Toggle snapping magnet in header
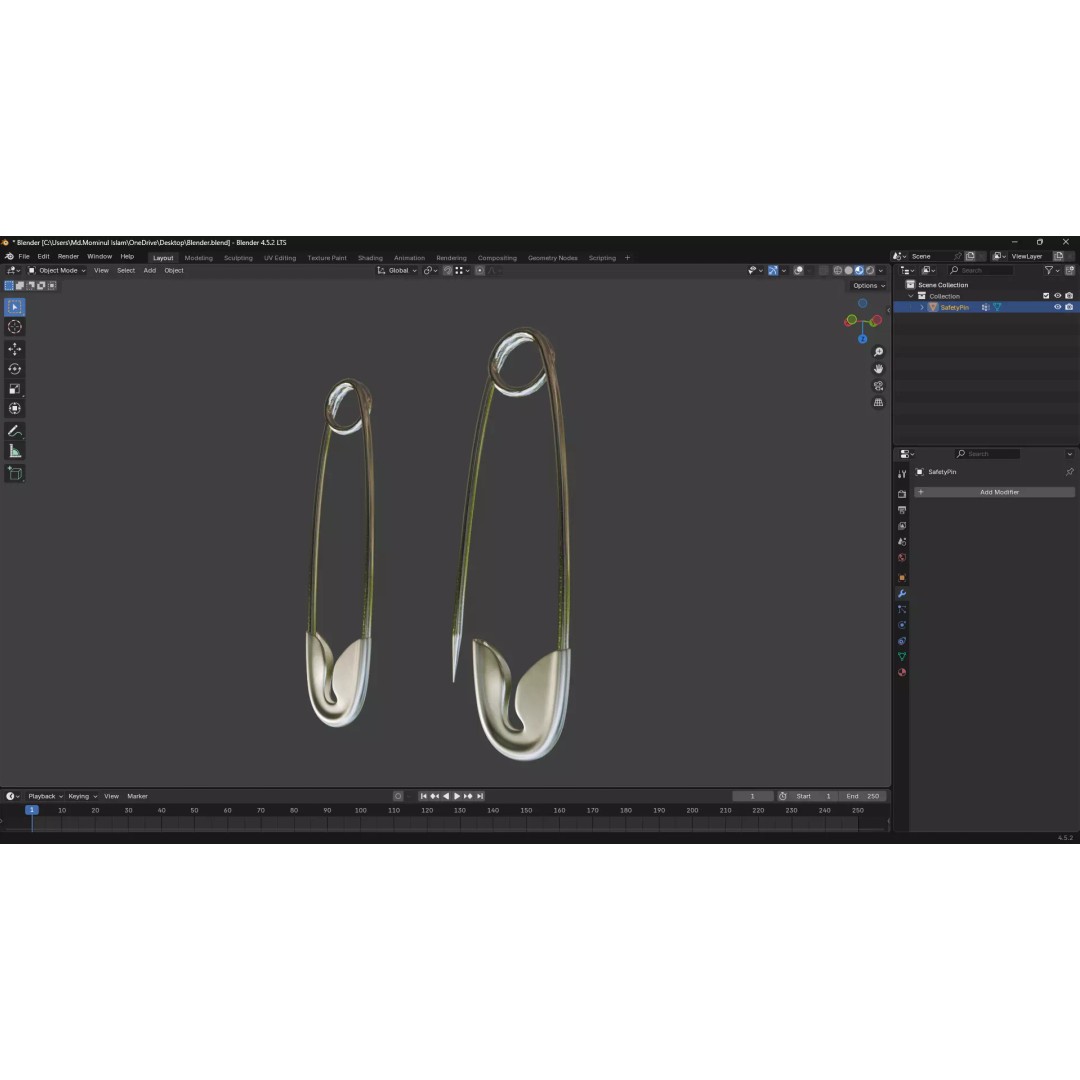This screenshot has height=1080, width=1080. coord(448,271)
